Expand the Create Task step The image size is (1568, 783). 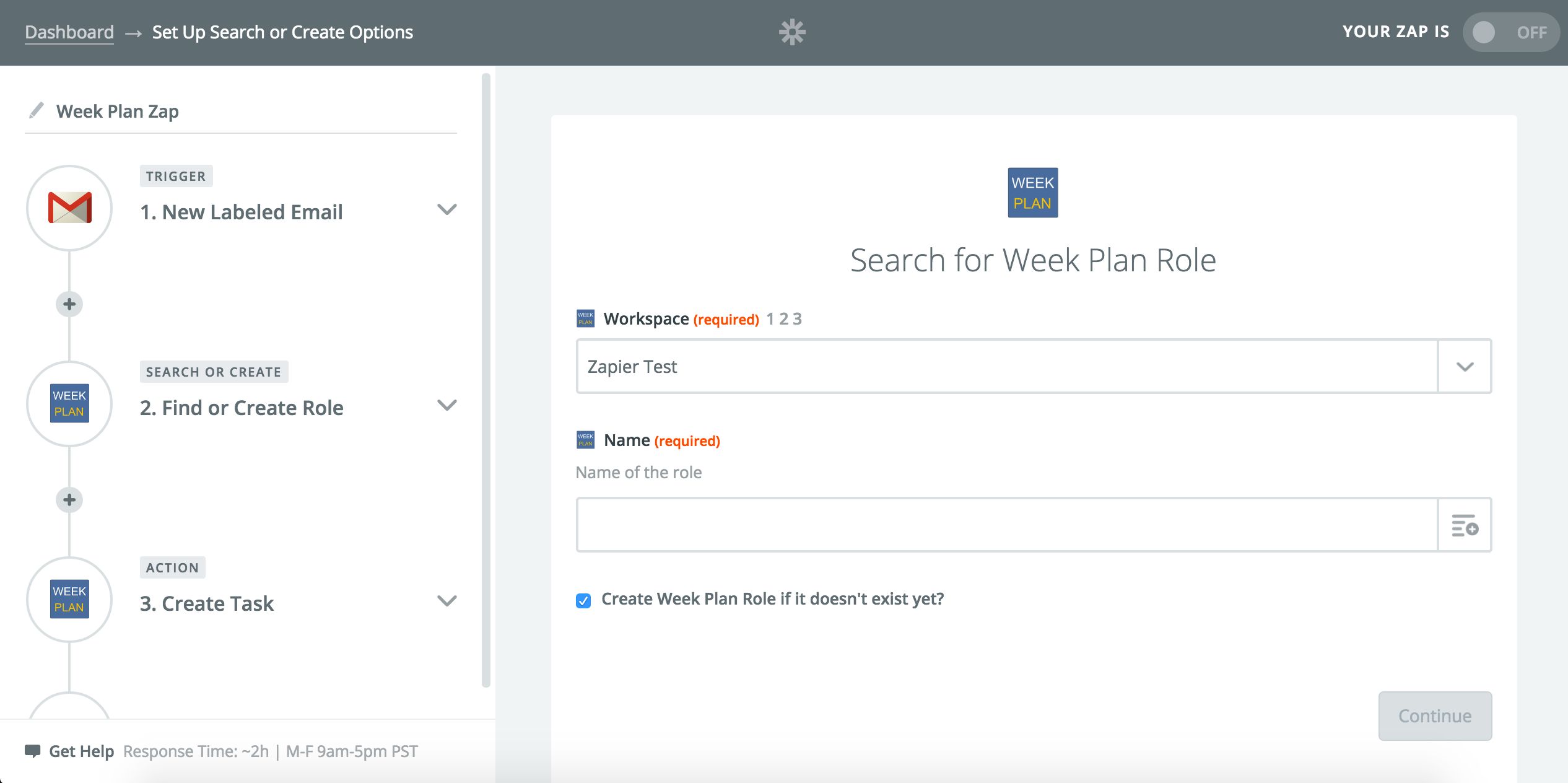[447, 601]
